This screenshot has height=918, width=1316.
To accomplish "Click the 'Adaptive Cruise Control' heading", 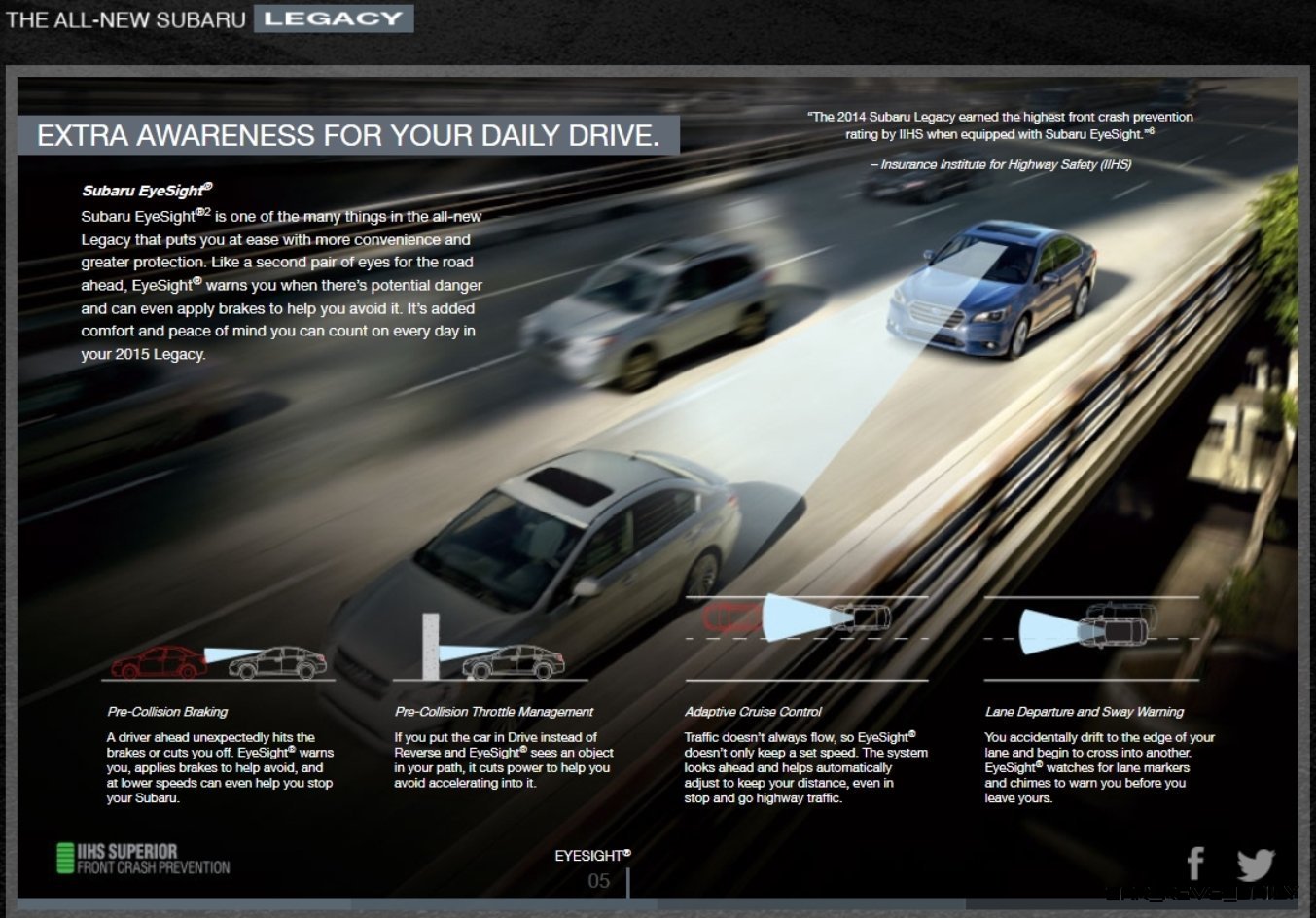I will (x=753, y=712).
